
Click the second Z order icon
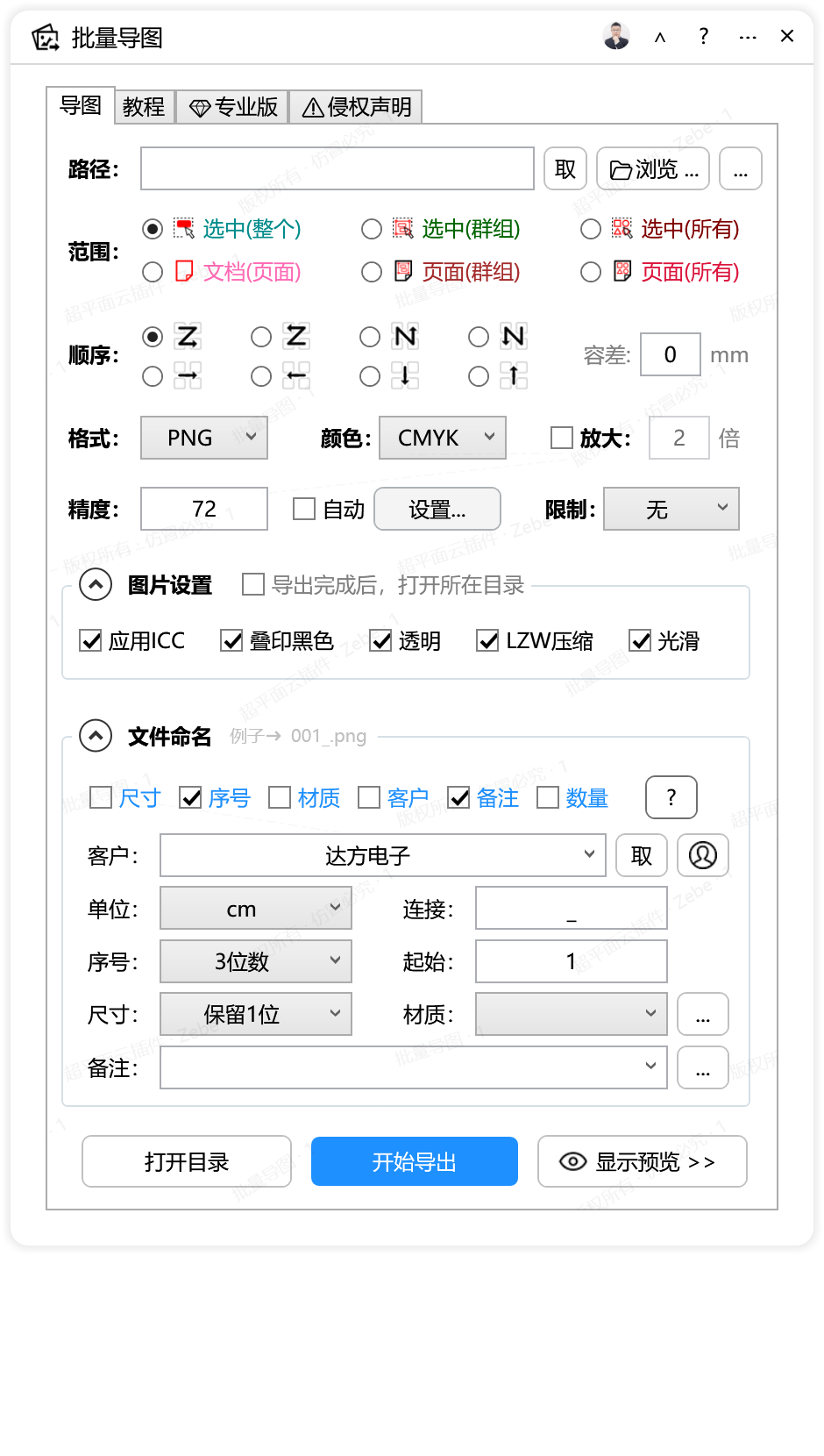[x=296, y=336]
